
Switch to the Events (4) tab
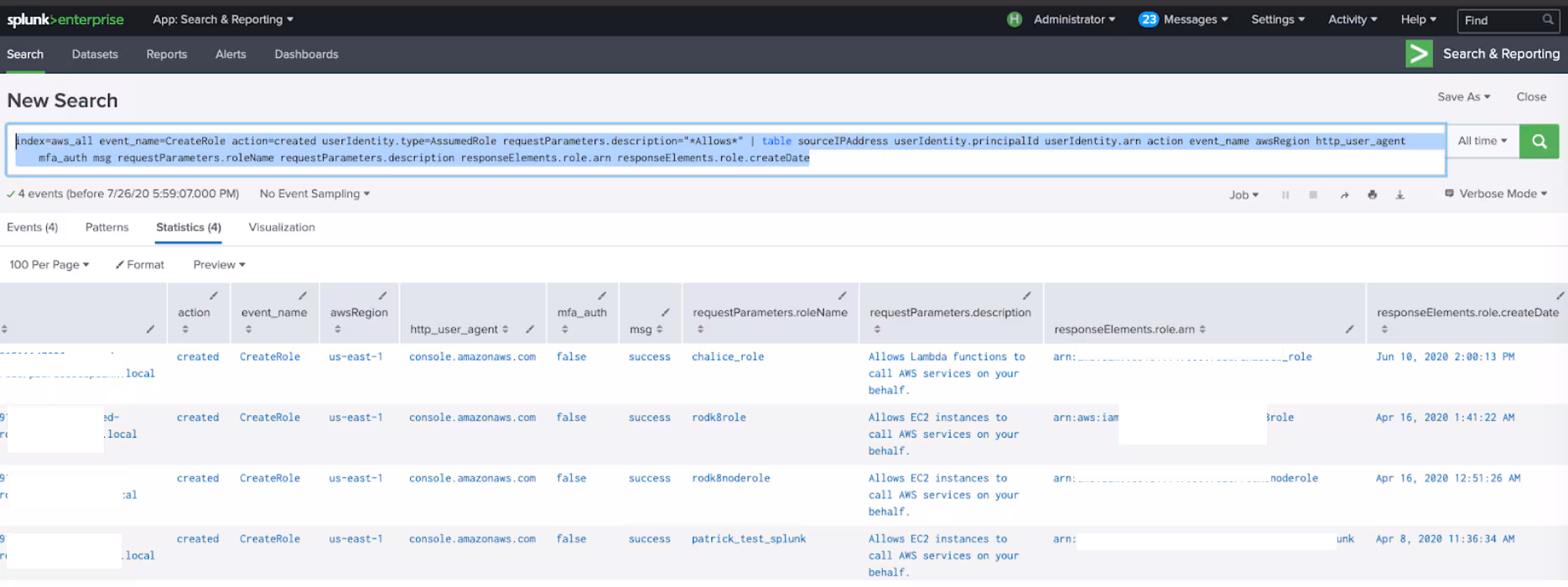32,227
